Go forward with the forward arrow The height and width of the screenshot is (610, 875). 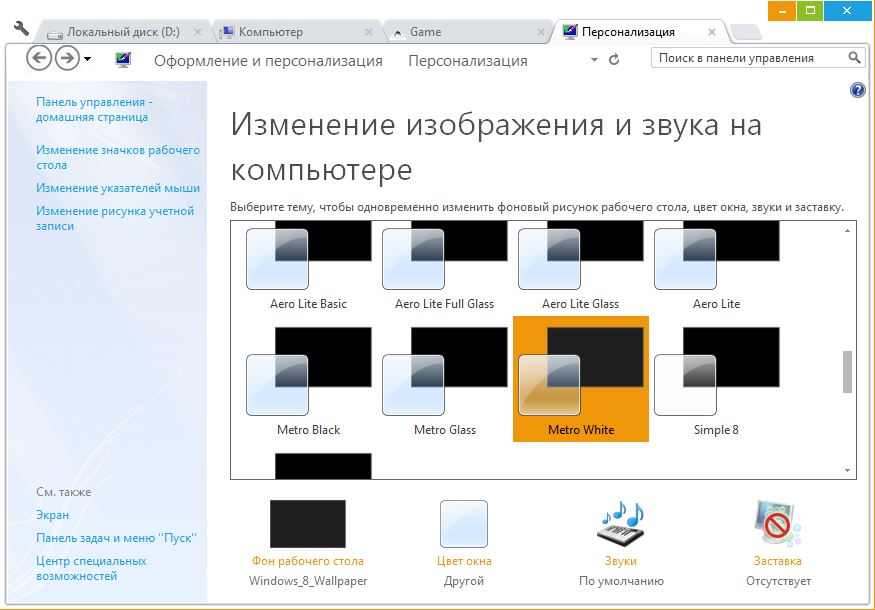[67, 58]
